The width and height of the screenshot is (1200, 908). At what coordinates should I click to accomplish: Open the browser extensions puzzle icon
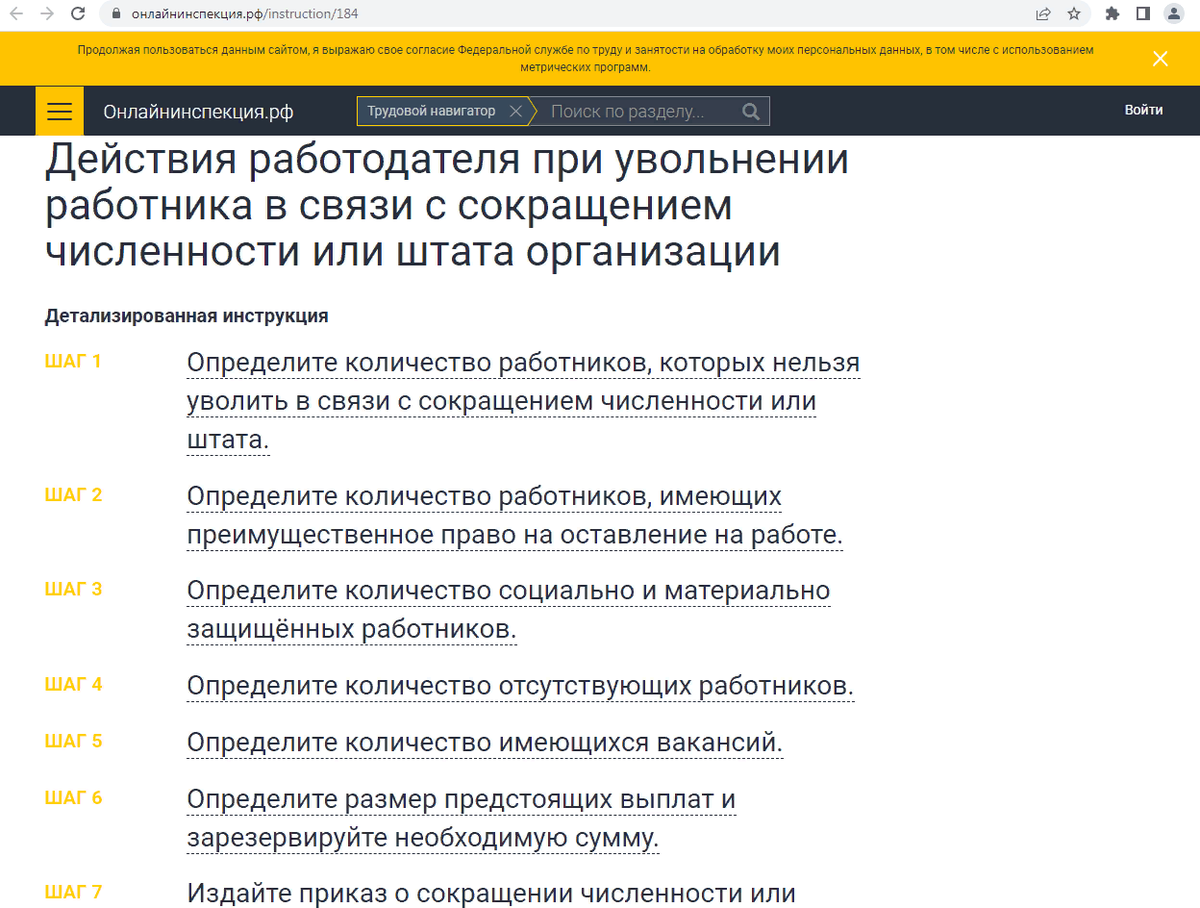[1112, 15]
